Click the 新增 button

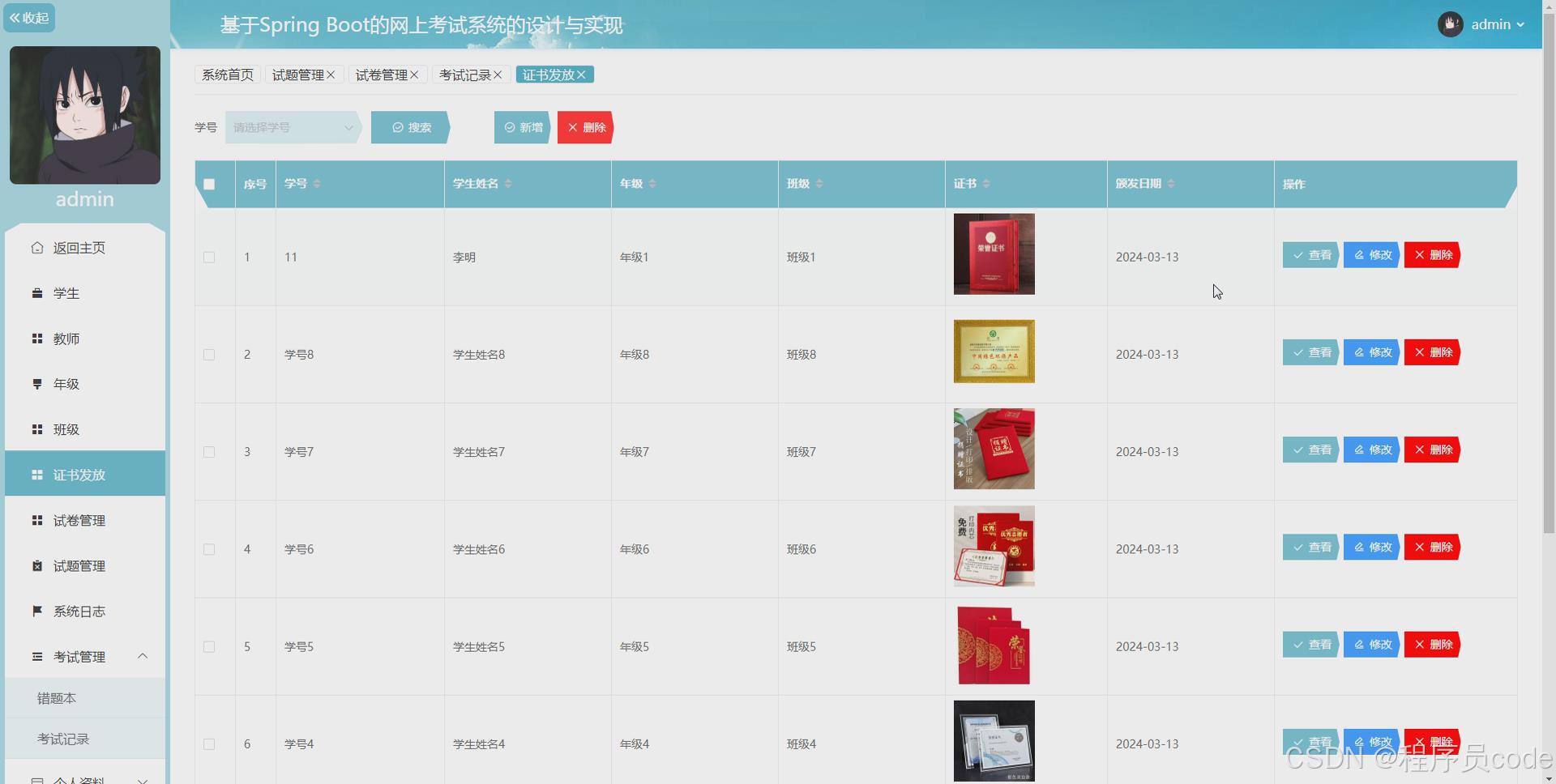[x=523, y=127]
